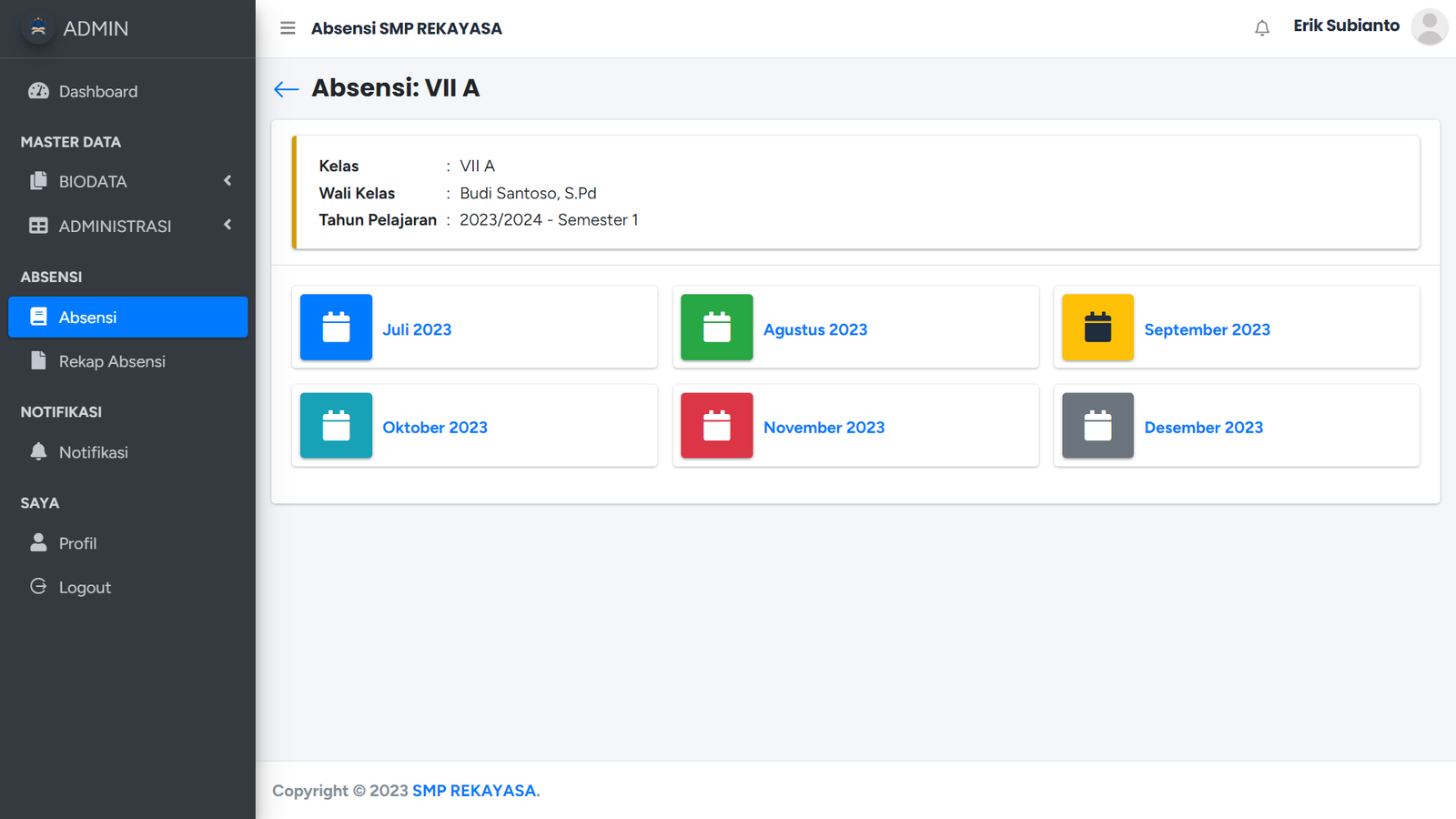The width and height of the screenshot is (1456, 819).
Task: Click the gray Desember 2023 calendar icon
Action: pyautogui.click(x=1097, y=426)
